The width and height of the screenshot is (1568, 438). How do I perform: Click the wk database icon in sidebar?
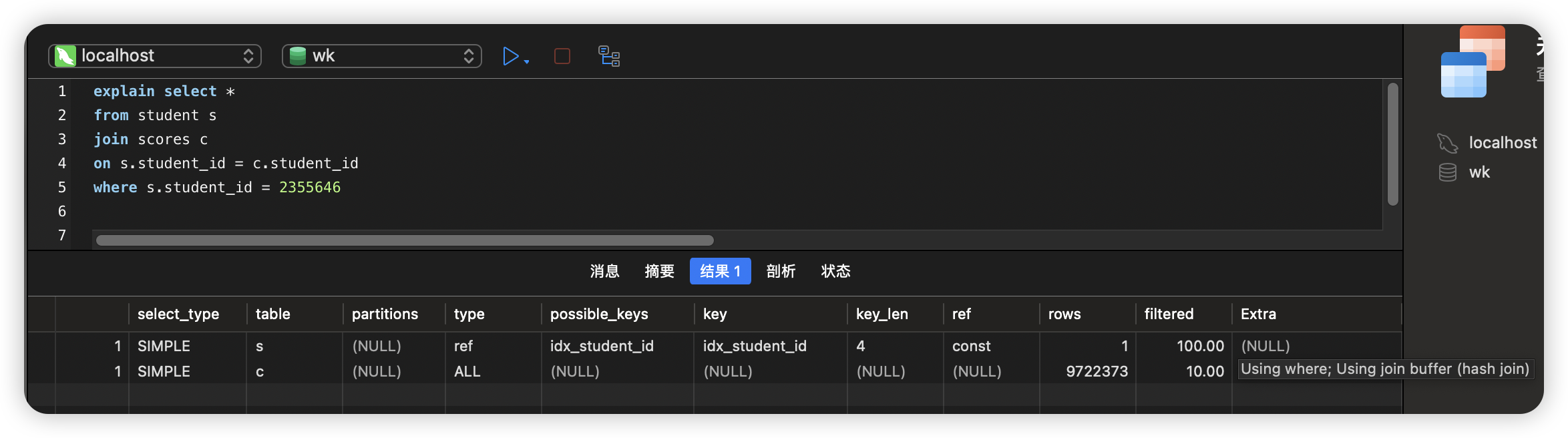[x=1447, y=172]
